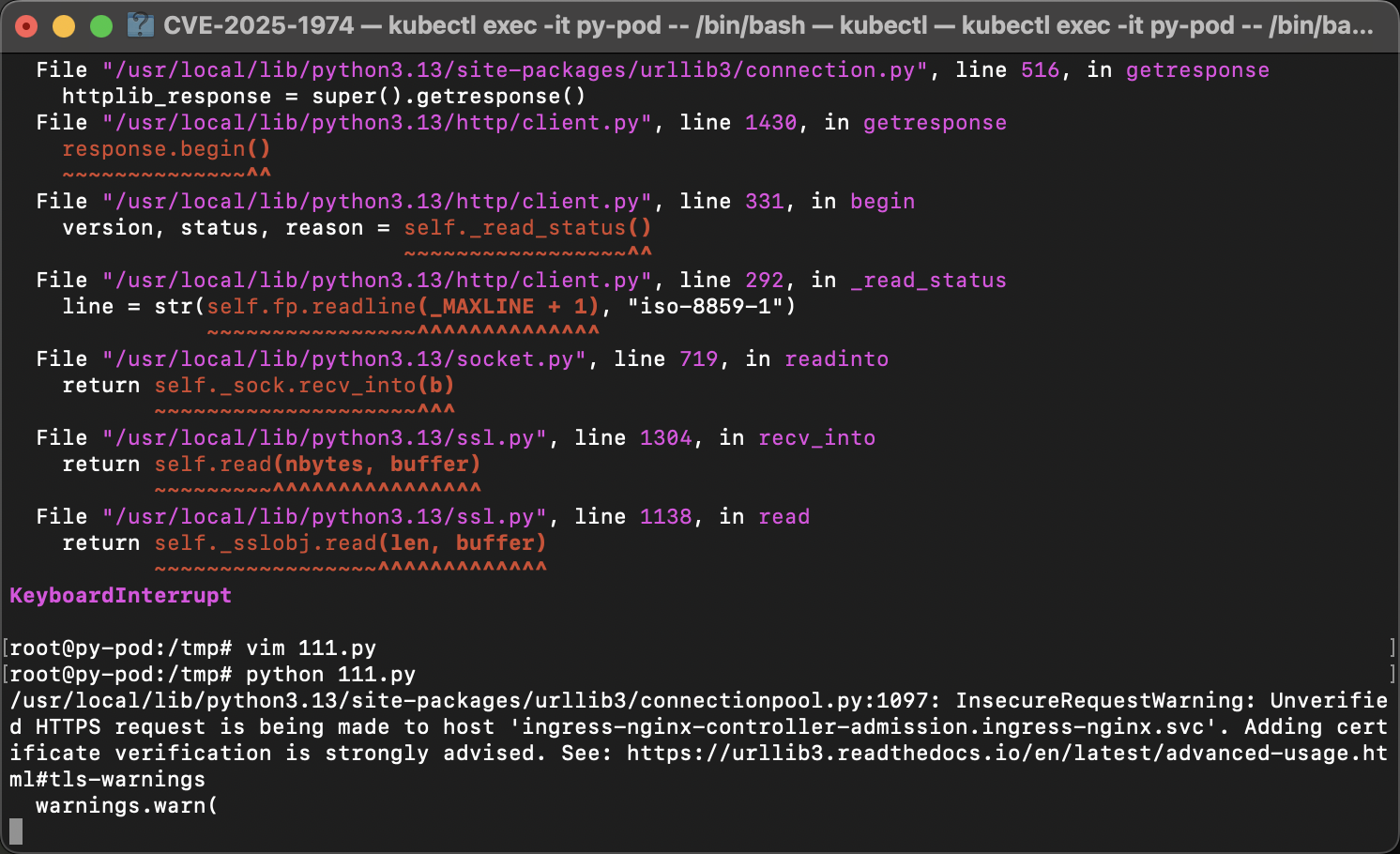This screenshot has height=854, width=1400.
Task: Click line number 292
Action: pos(764,280)
